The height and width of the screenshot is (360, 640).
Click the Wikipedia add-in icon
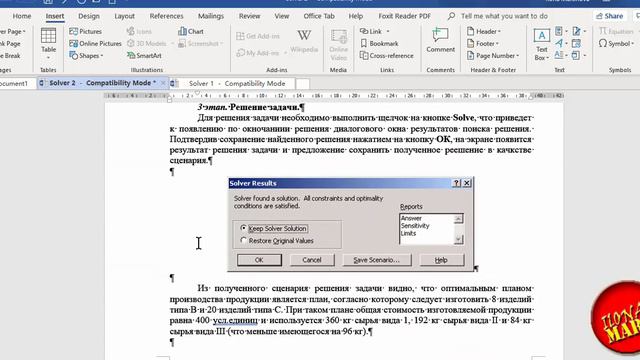pyautogui.click(x=304, y=41)
